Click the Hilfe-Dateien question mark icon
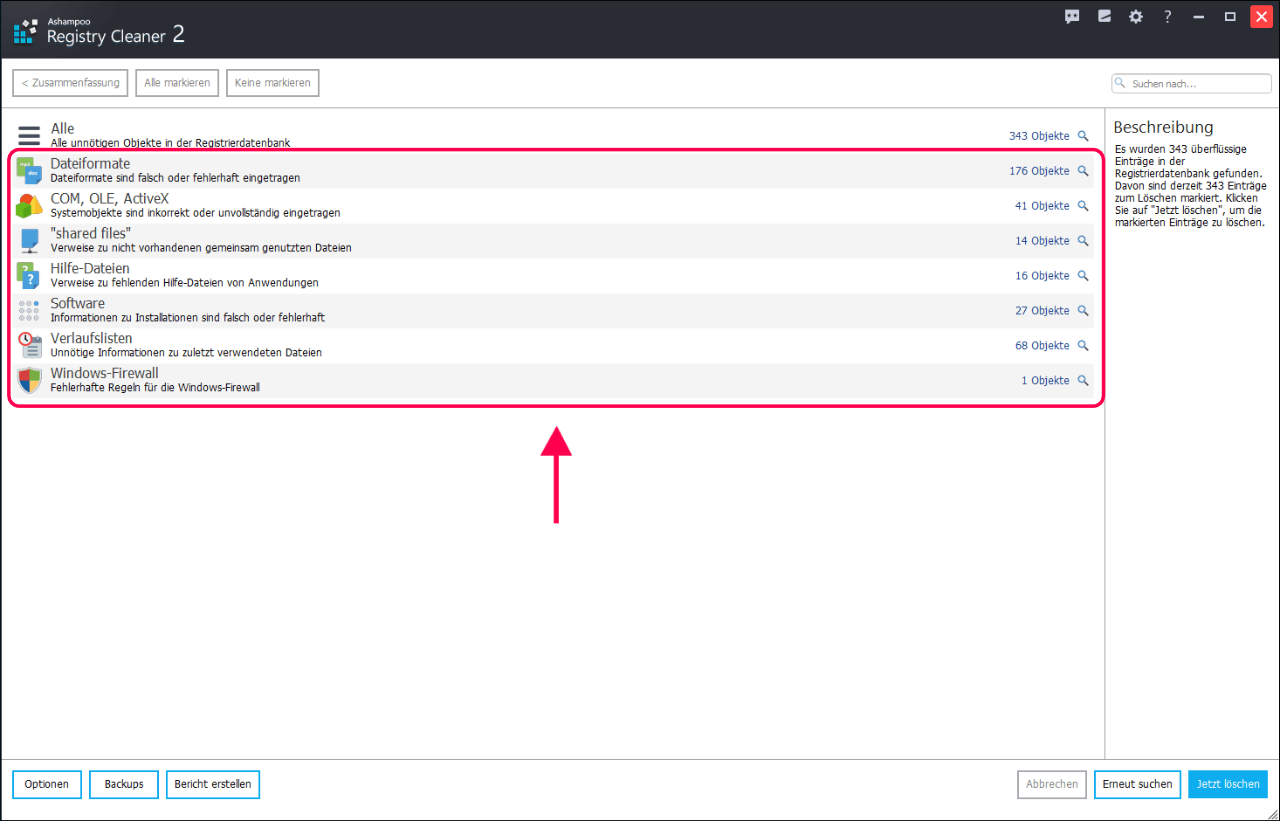Screen dimensions: 1280x821 [29, 276]
